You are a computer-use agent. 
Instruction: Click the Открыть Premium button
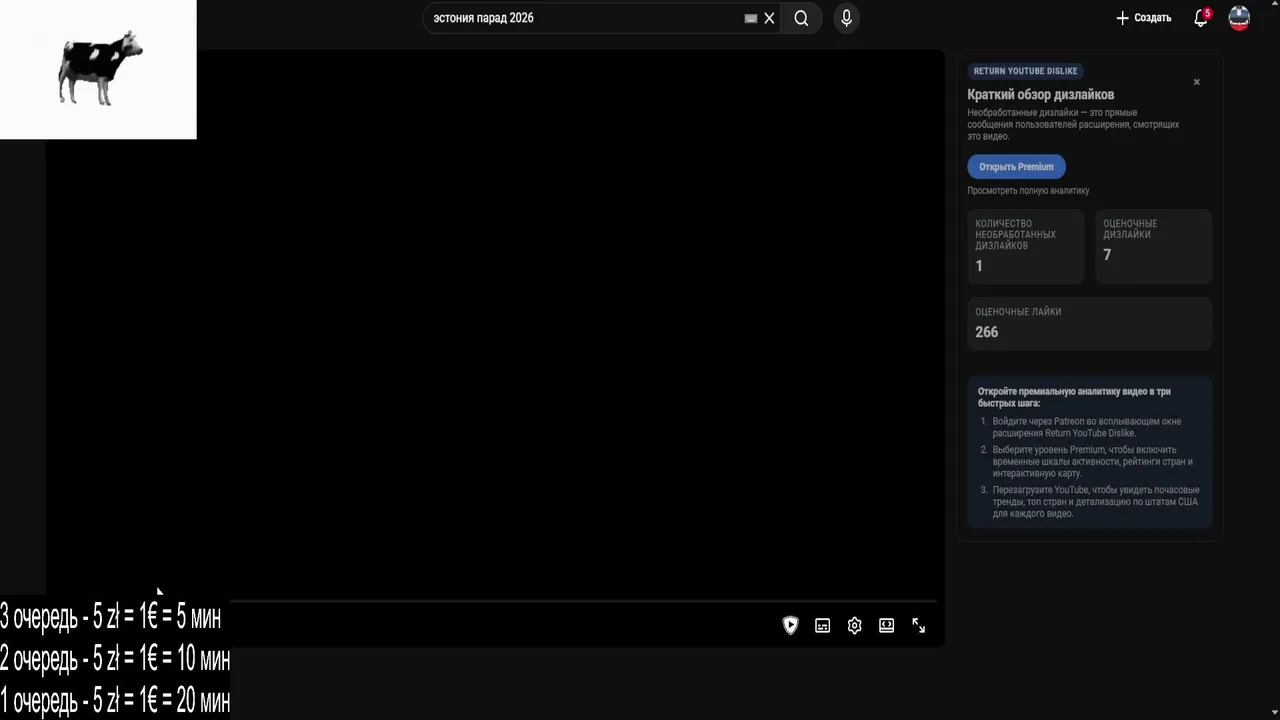pos(1016,167)
